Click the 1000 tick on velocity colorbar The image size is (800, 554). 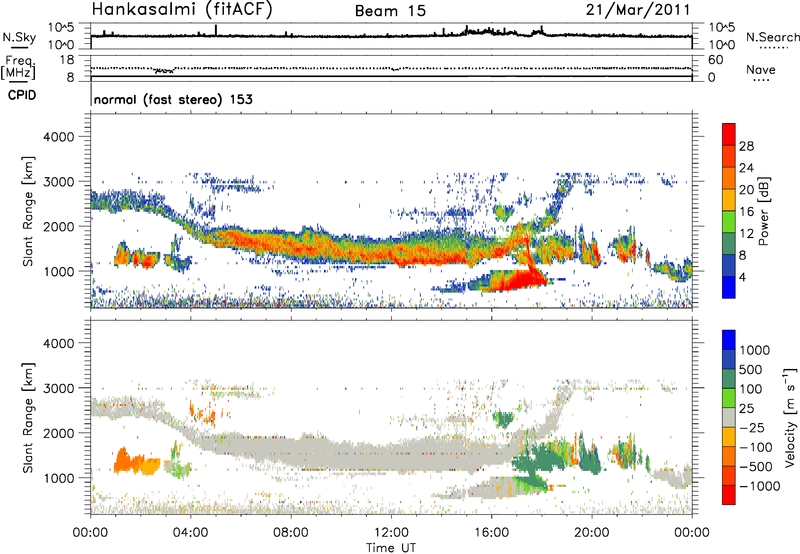(x=755, y=350)
